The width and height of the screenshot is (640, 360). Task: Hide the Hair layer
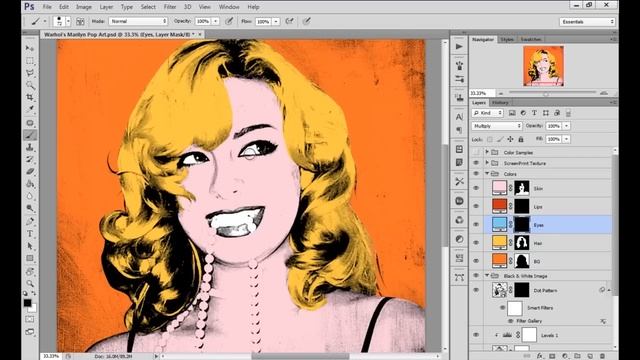click(x=476, y=243)
